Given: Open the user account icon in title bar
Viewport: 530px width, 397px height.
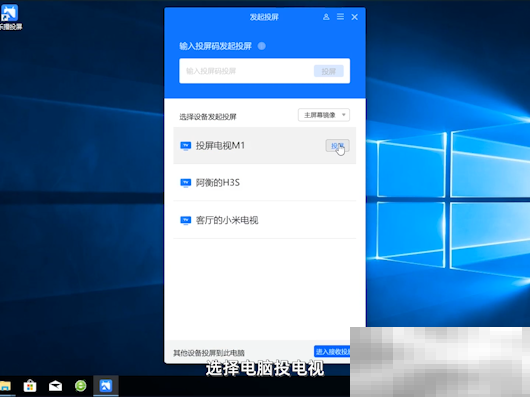Looking at the screenshot, I should pos(326,17).
